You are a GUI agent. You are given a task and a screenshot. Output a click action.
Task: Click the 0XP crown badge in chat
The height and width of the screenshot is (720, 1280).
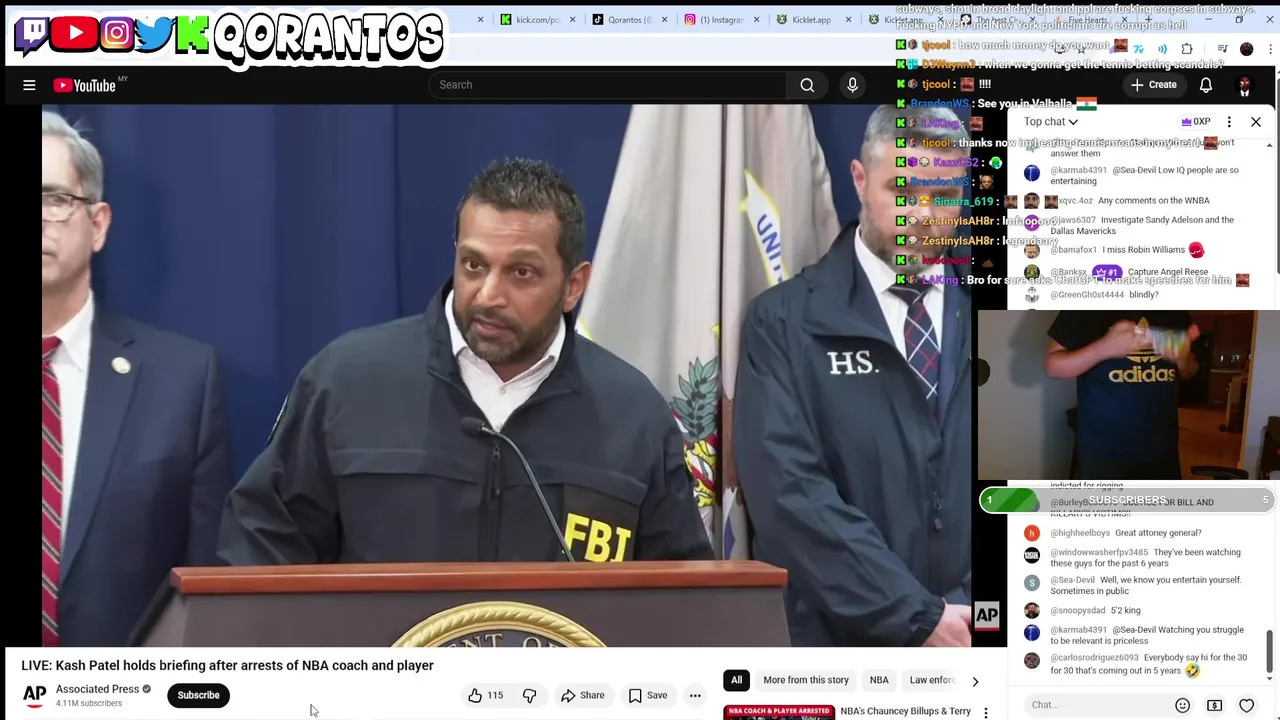coord(1196,122)
